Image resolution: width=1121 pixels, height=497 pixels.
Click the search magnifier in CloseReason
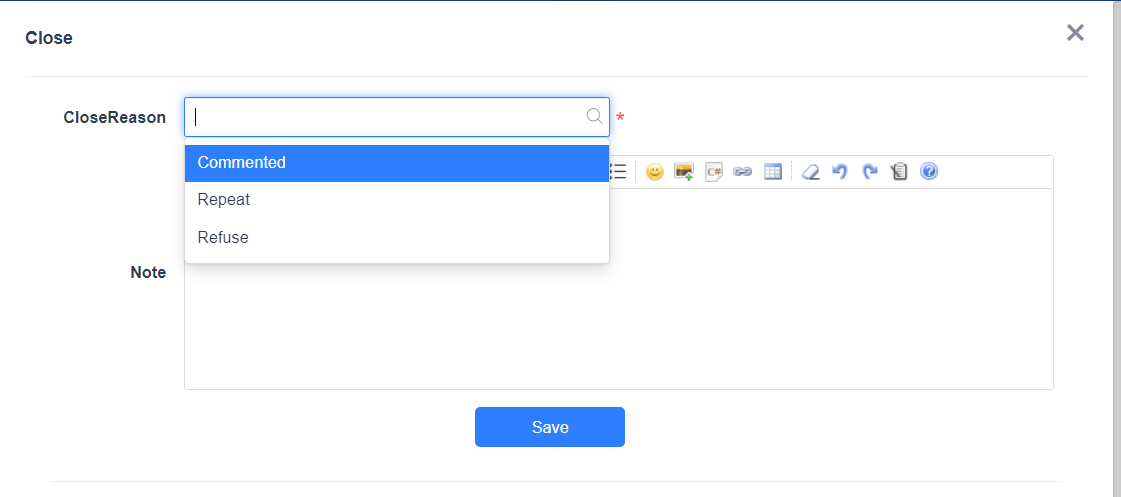pyautogui.click(x=594, y=117)
